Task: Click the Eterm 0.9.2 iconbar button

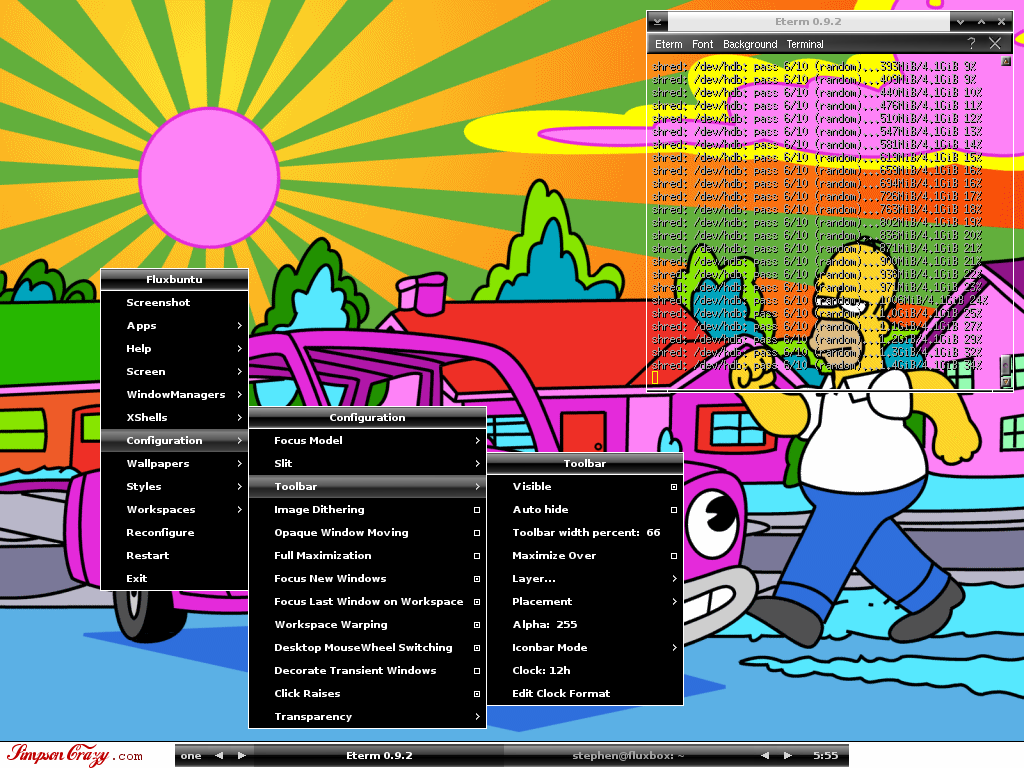Action: click(379, 755)
